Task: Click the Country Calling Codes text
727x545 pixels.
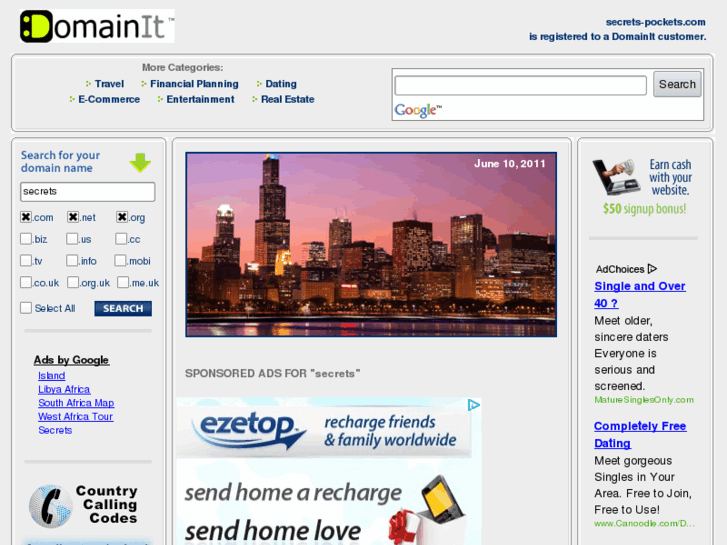Action: [x=108, y=504]
